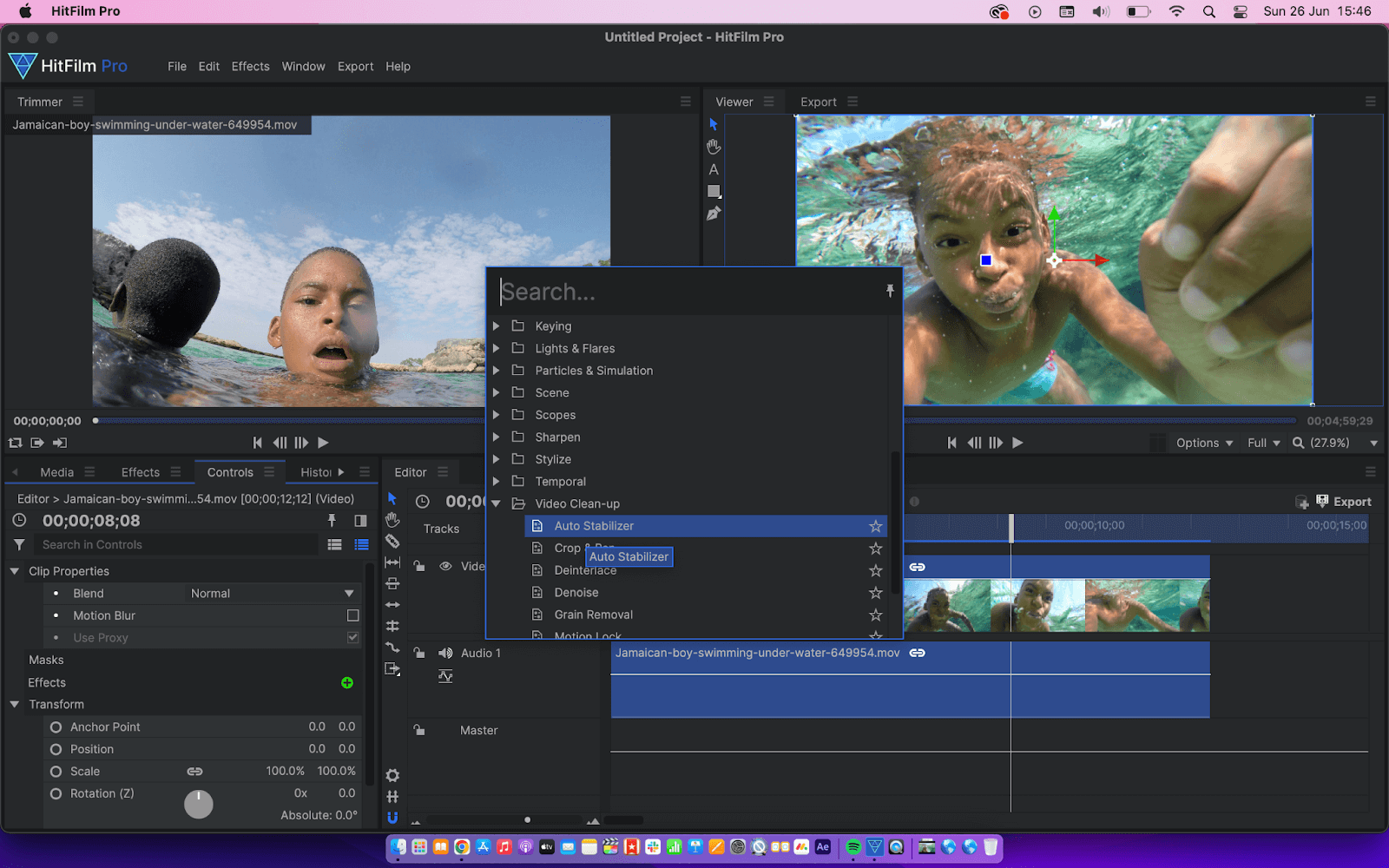Open the File menu

coord(177,66)
